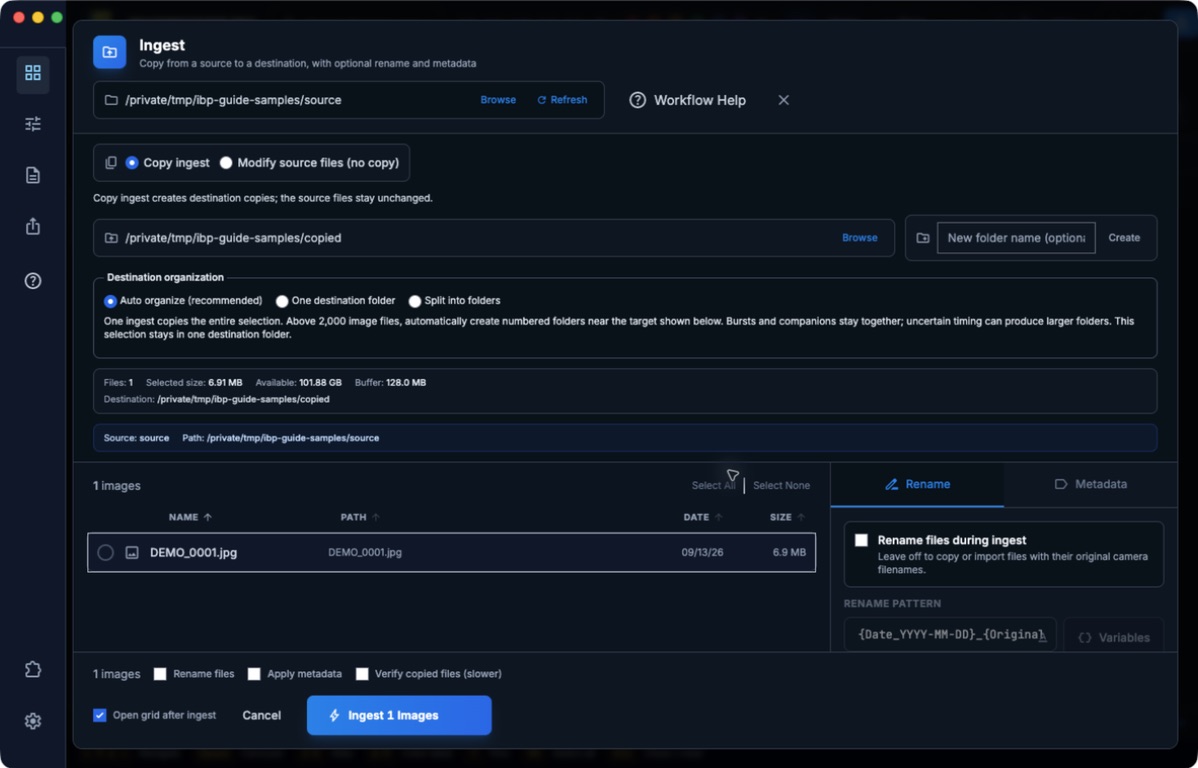Click the copy icon beside Copy ingest
The image size is (1198, 768).
pos(111,163)
